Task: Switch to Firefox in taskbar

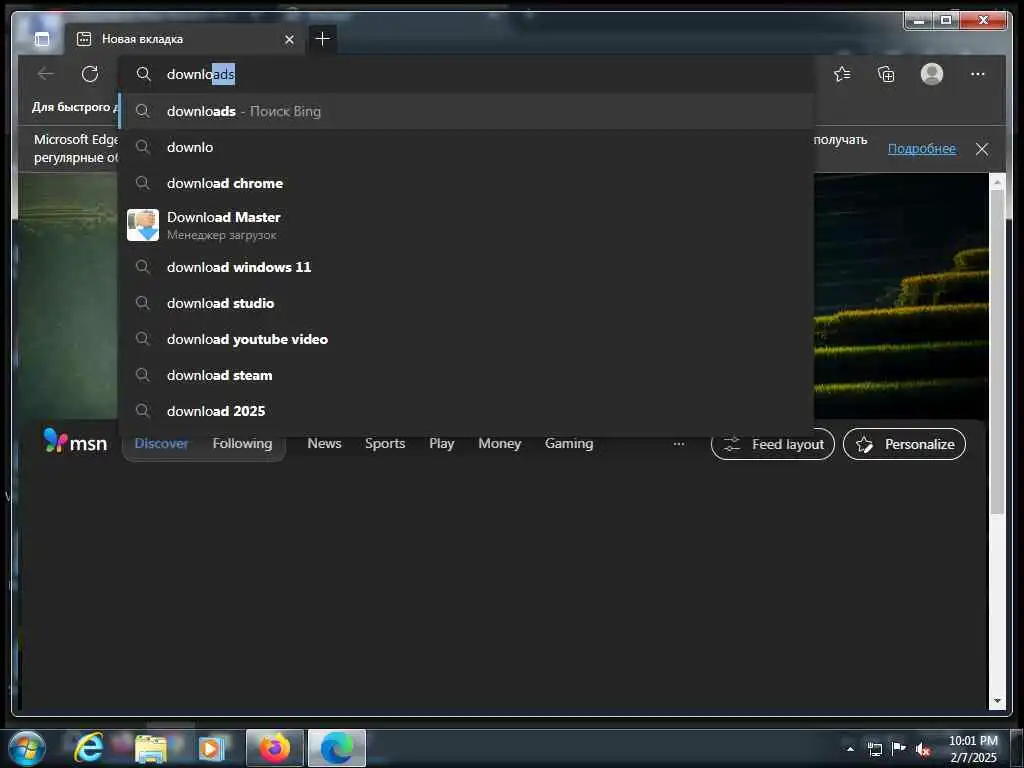Action: click(x=275, y=748)
